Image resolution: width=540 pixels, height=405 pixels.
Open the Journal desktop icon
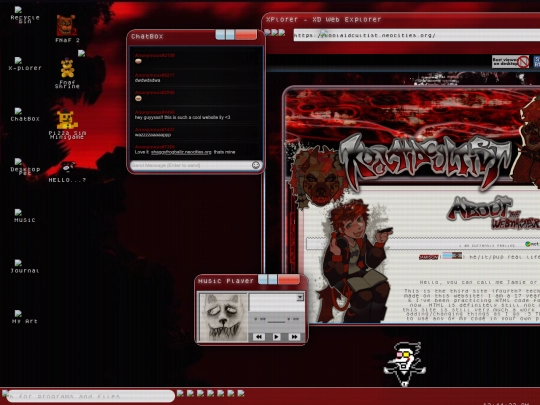pos(25,267)
